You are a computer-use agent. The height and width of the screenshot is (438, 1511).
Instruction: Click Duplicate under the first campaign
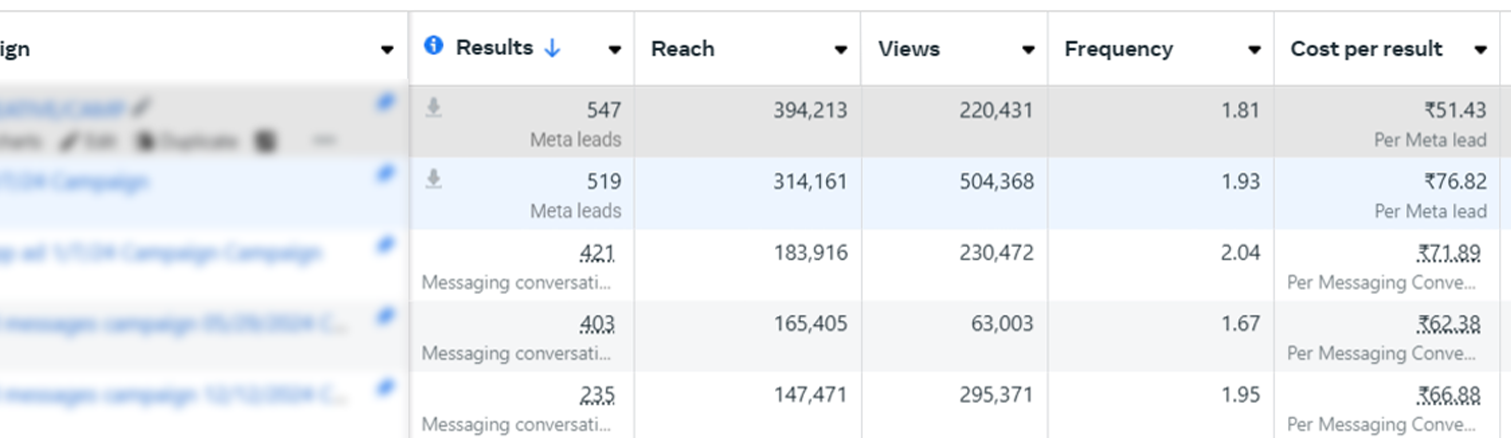[187, 142]
